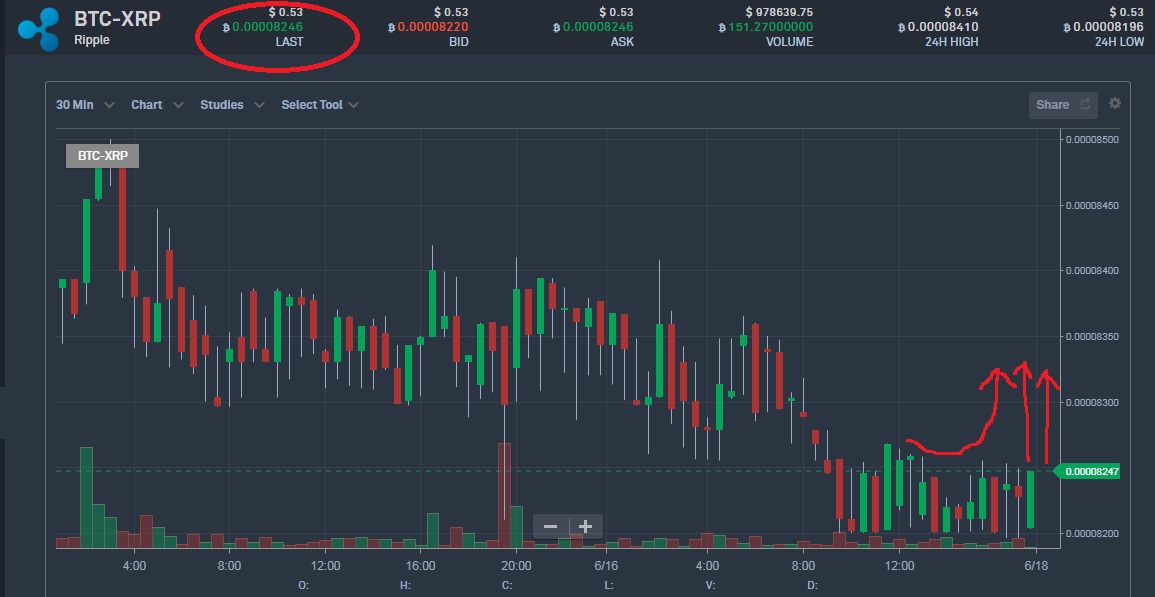1155x597 pixels.
Task: Click the Ripple subtitle text
Action: coord(92,40)
